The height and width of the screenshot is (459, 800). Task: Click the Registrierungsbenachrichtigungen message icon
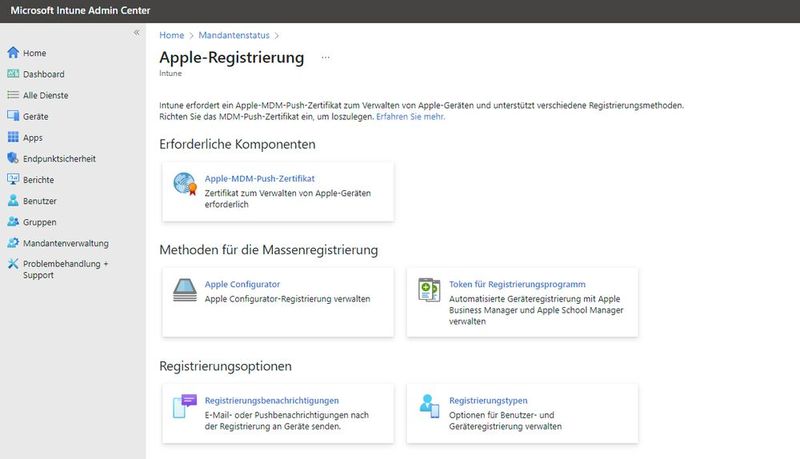point(185,406)
